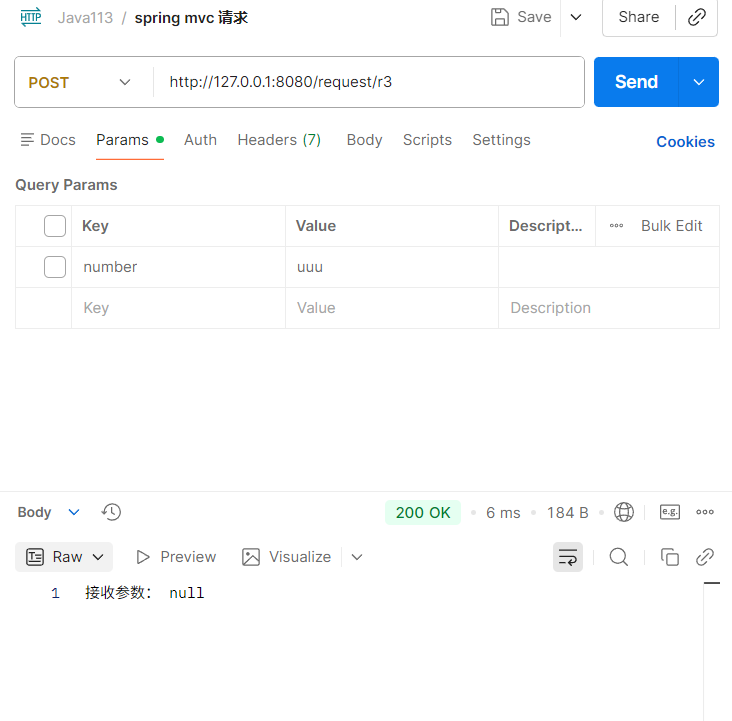Click the HTTP request type icon
The image size is (732, 721).
coord(31,17)
